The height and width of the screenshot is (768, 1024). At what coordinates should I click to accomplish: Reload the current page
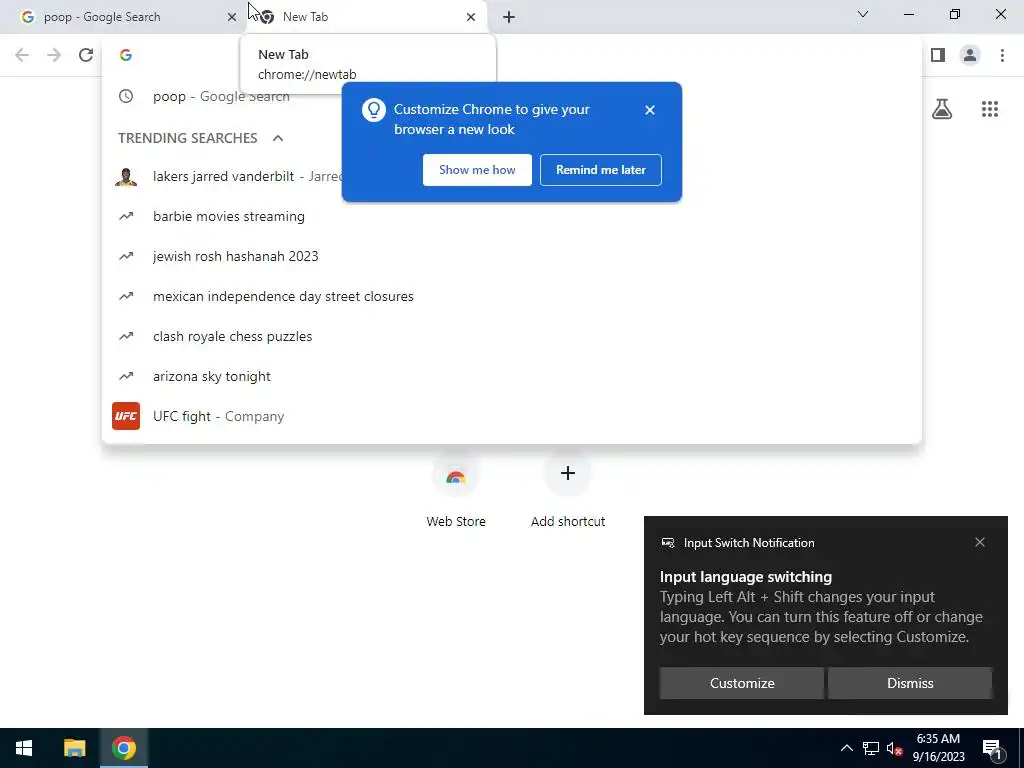86,55
